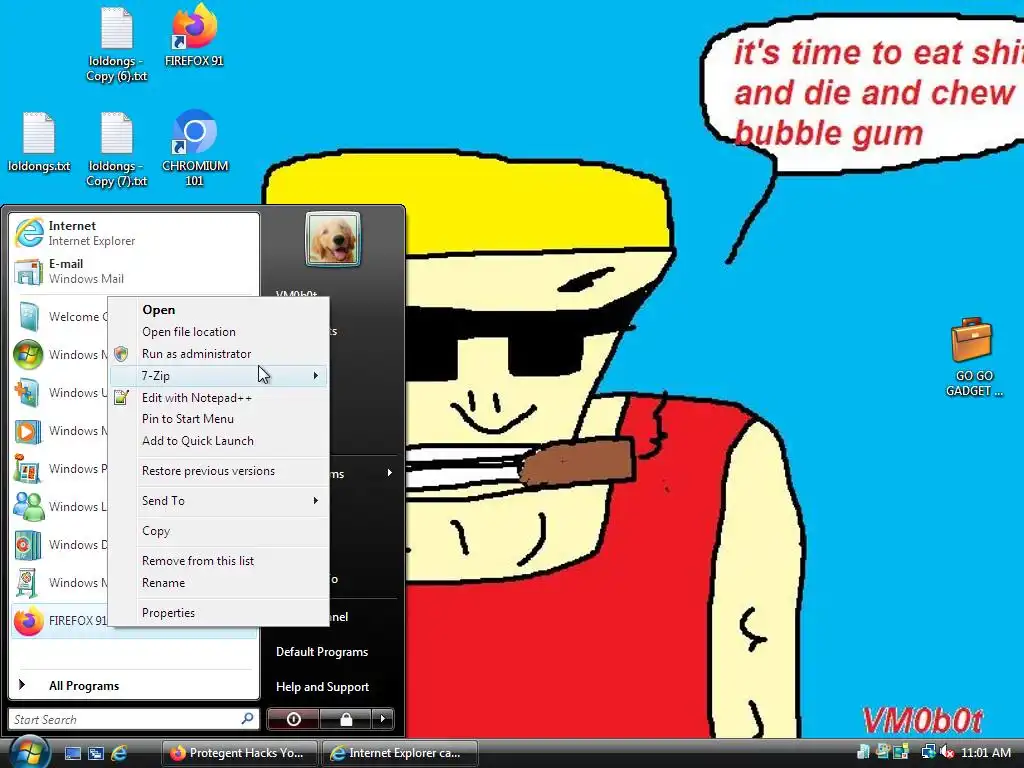The image size is (1024, 768).
Task: Launch Internet Explorer from Start menu
Action: pos(134,233)
